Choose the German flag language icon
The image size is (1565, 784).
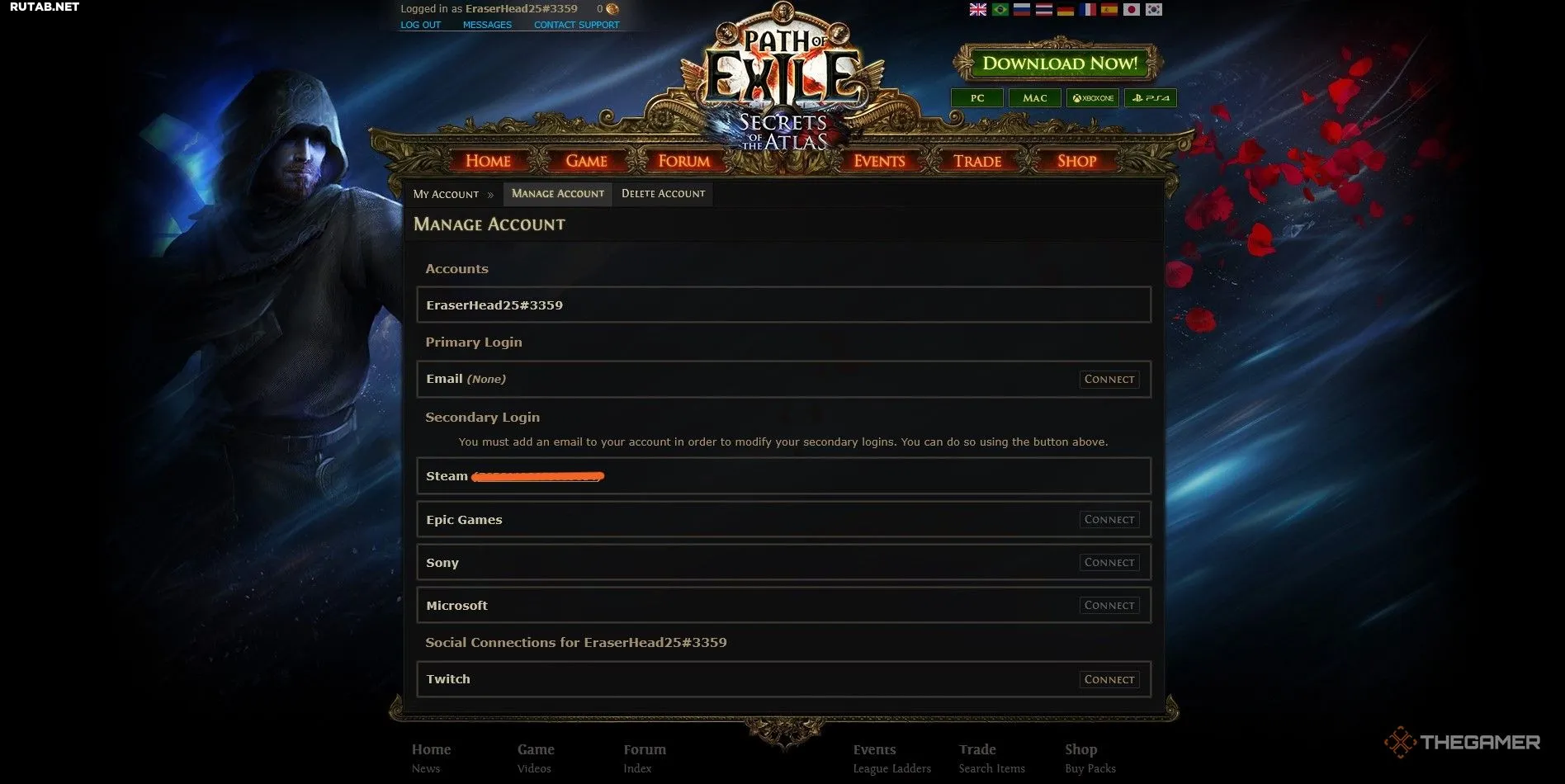coord(1066,10)
